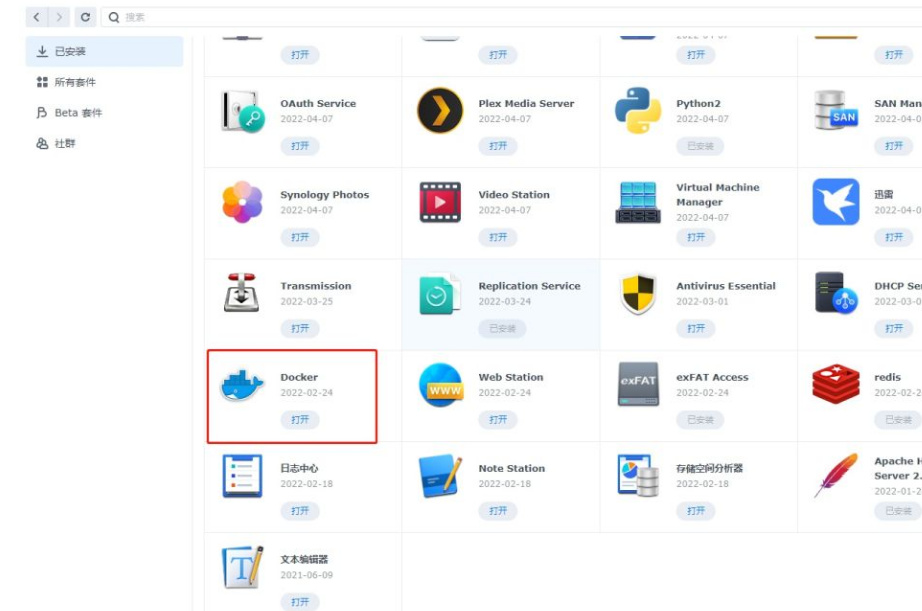The height and width of the screenshot is (611, 922).
Task: Click 打开 under Synology Photos
Action: [300, 237]
